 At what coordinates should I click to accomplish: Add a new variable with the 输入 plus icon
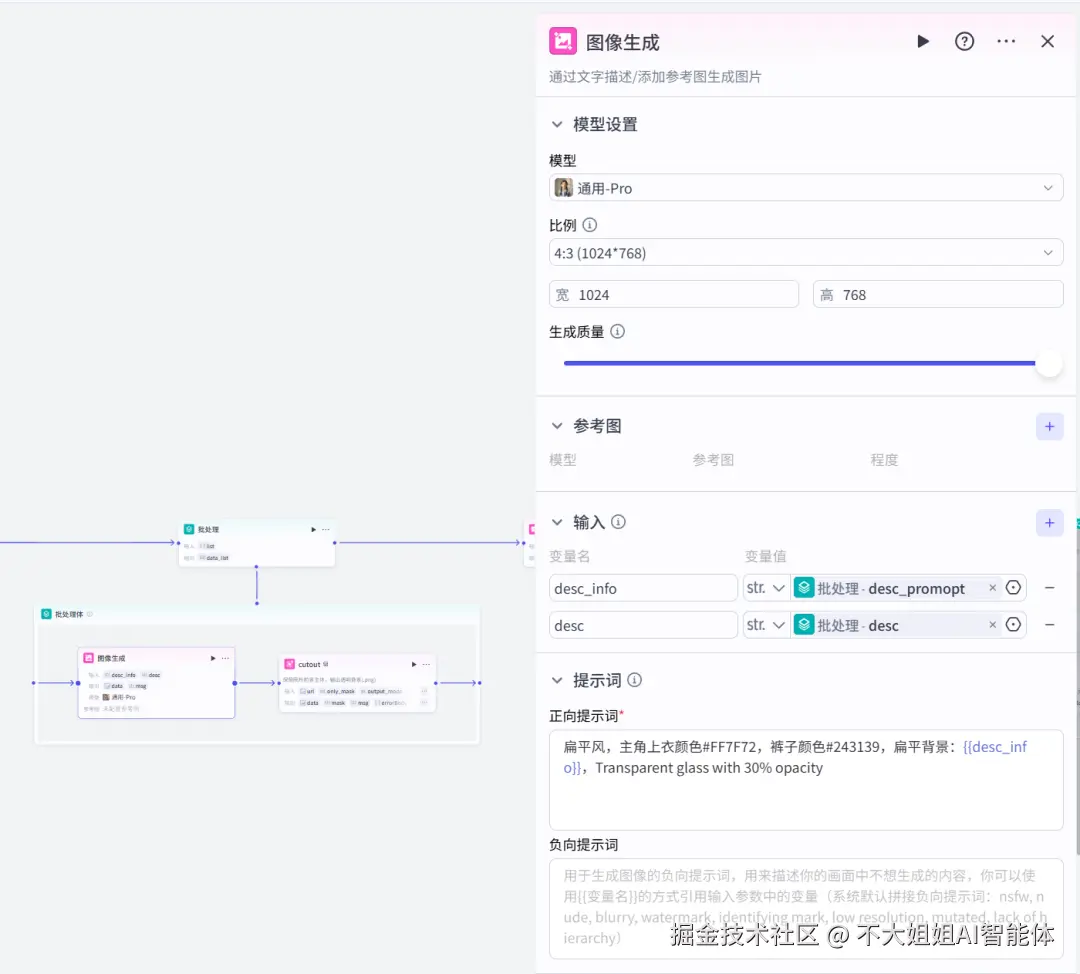[1049, 522]
